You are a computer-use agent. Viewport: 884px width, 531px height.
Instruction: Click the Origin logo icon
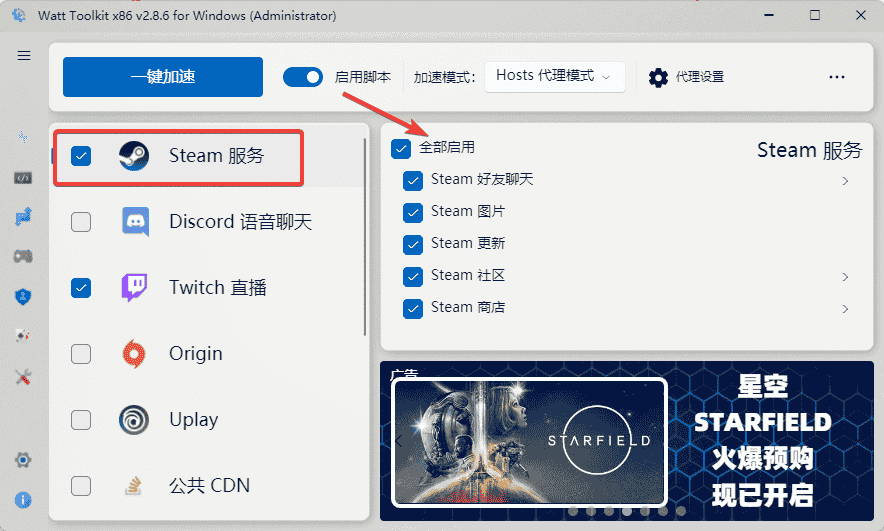tap(134, 354)
